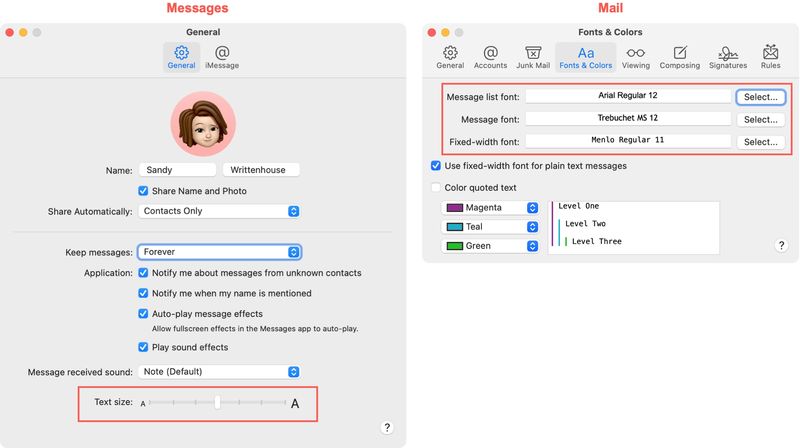800x448 pixels.
Task: Uncheck Share Name and Photo
Action: pyautogui.click(x=143, y=191)
